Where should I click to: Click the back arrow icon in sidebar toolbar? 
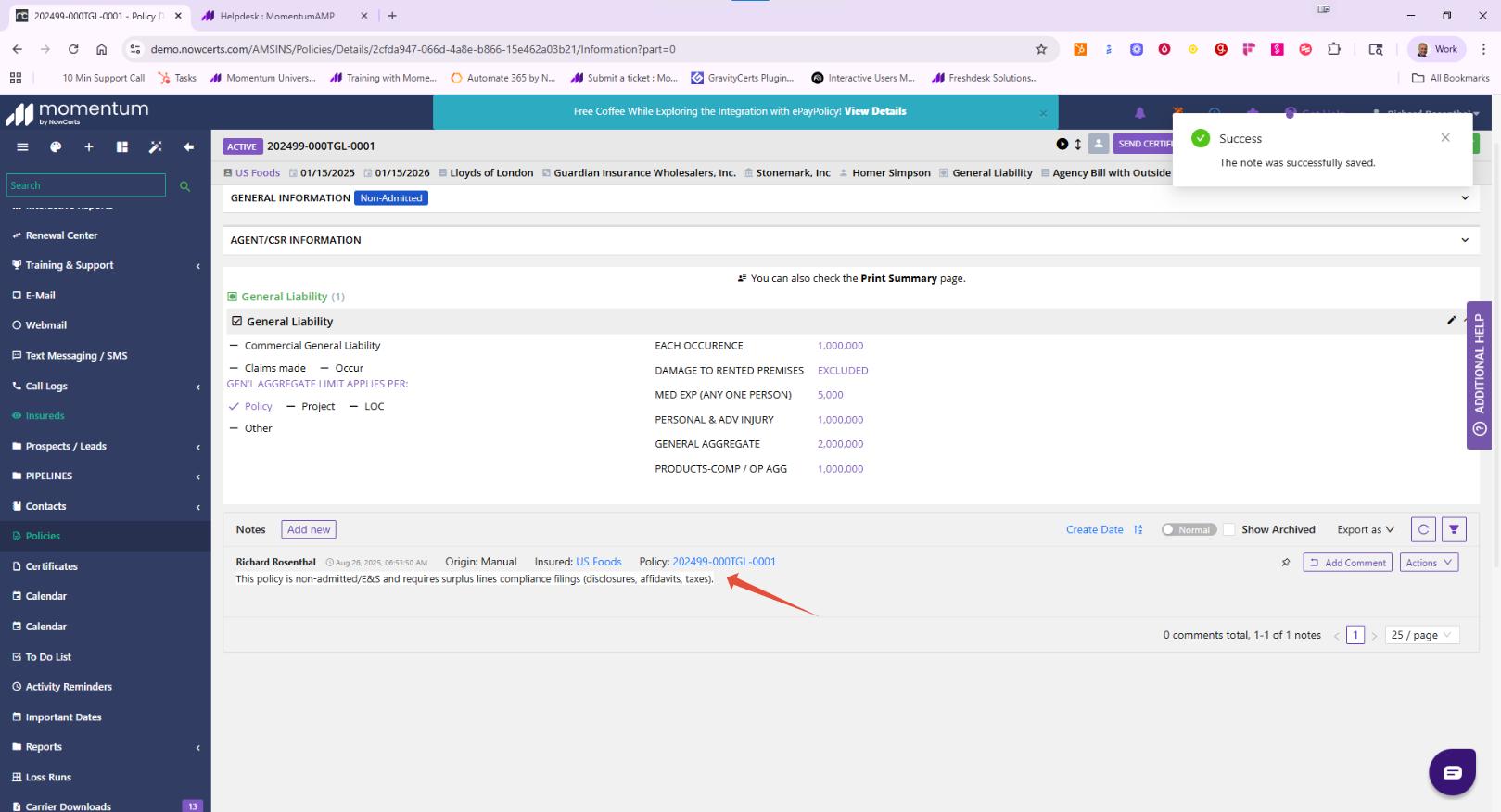189,146
